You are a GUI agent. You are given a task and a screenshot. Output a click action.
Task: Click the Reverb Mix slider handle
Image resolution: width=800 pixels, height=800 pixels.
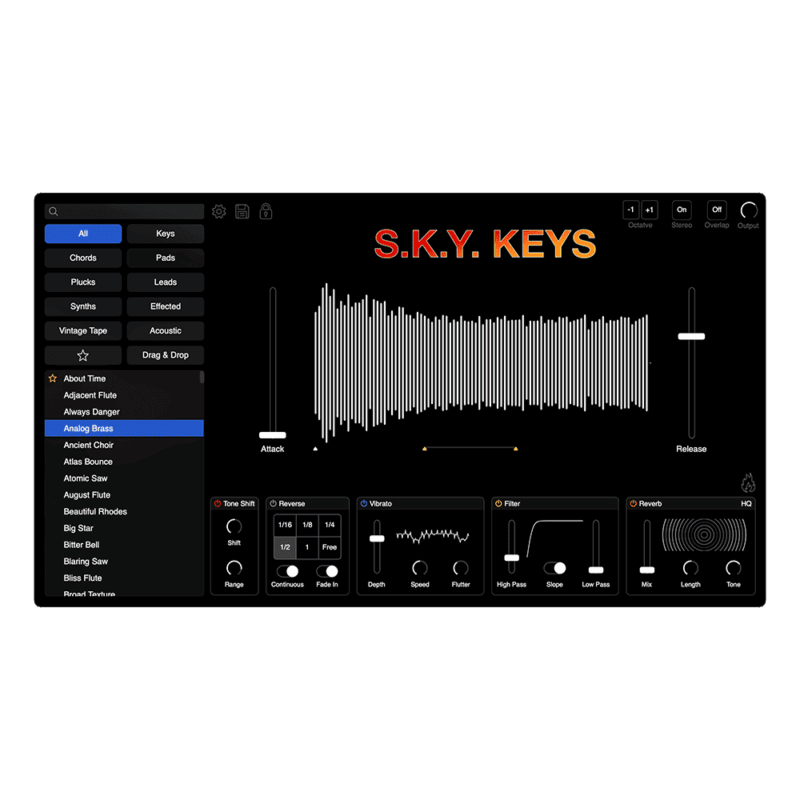pyautogui.click(x=647, y=570)
